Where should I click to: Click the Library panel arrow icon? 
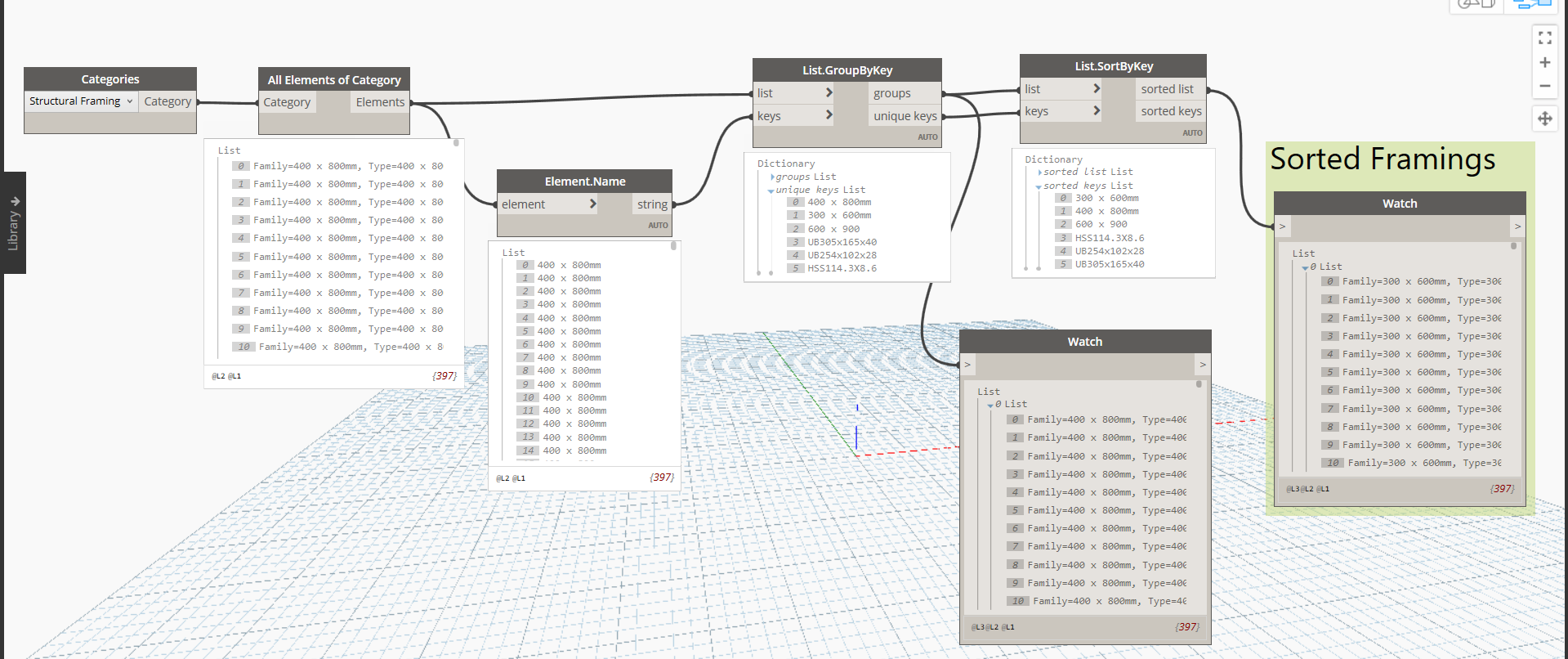15,201
